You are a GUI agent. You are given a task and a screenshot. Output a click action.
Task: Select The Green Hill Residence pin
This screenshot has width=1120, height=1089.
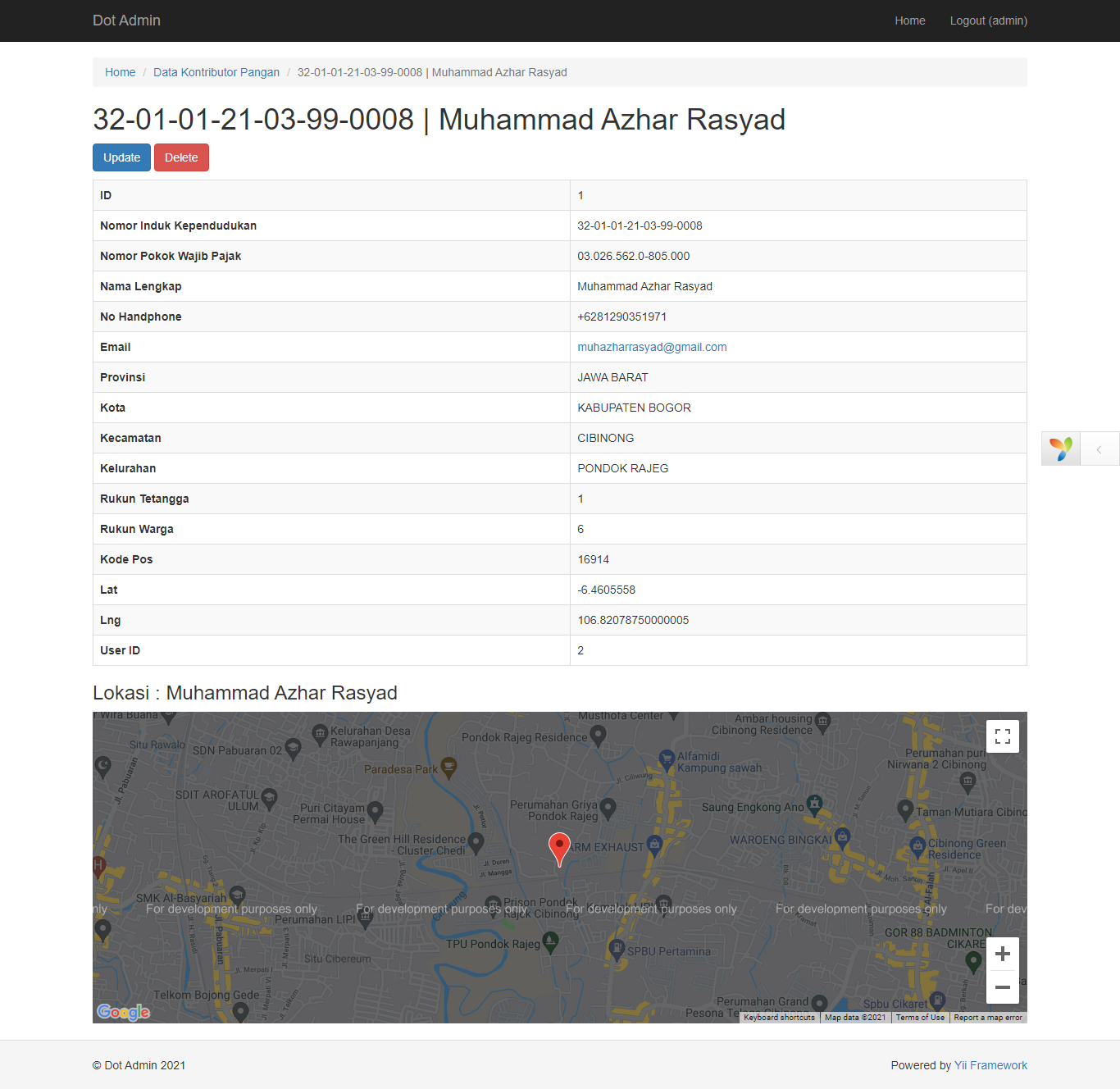(476, 843)
